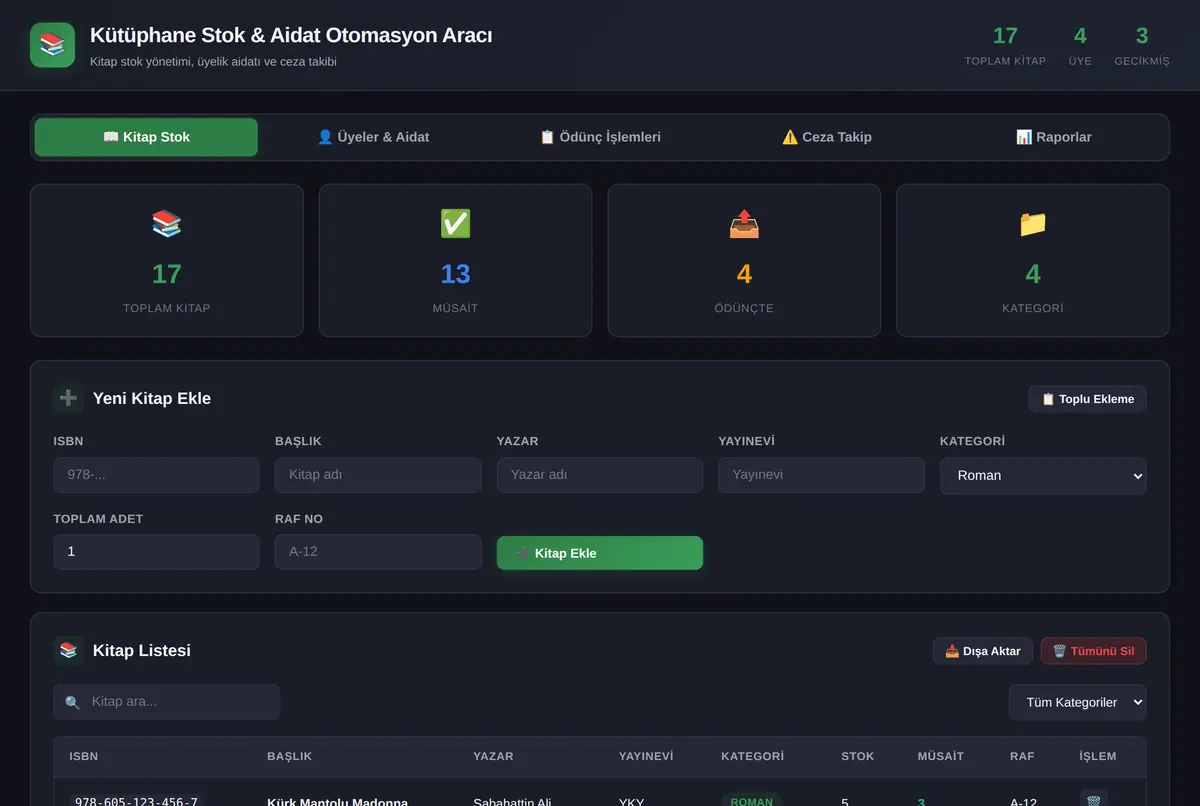This screenshot has width=1200, height=806.
Task: Click the plus icon beside Yeni Kitap Ekle
Action: pyautogui.click(x=68, y=398)
